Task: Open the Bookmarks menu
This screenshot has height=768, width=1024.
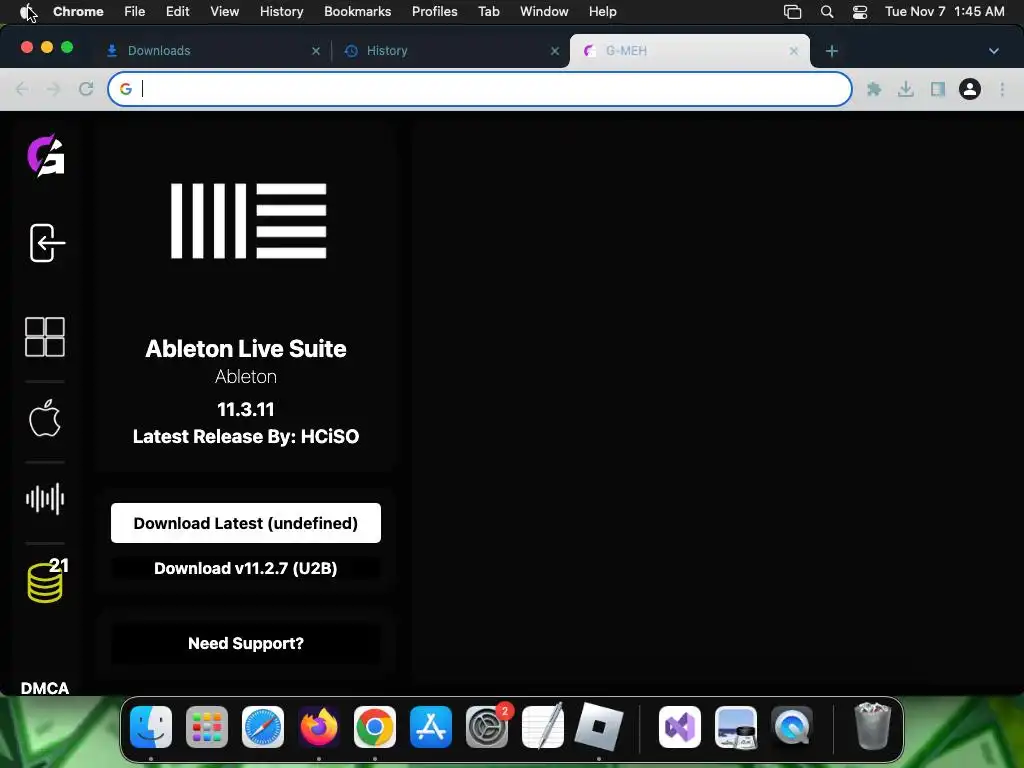Action: [x=358, y=12]
